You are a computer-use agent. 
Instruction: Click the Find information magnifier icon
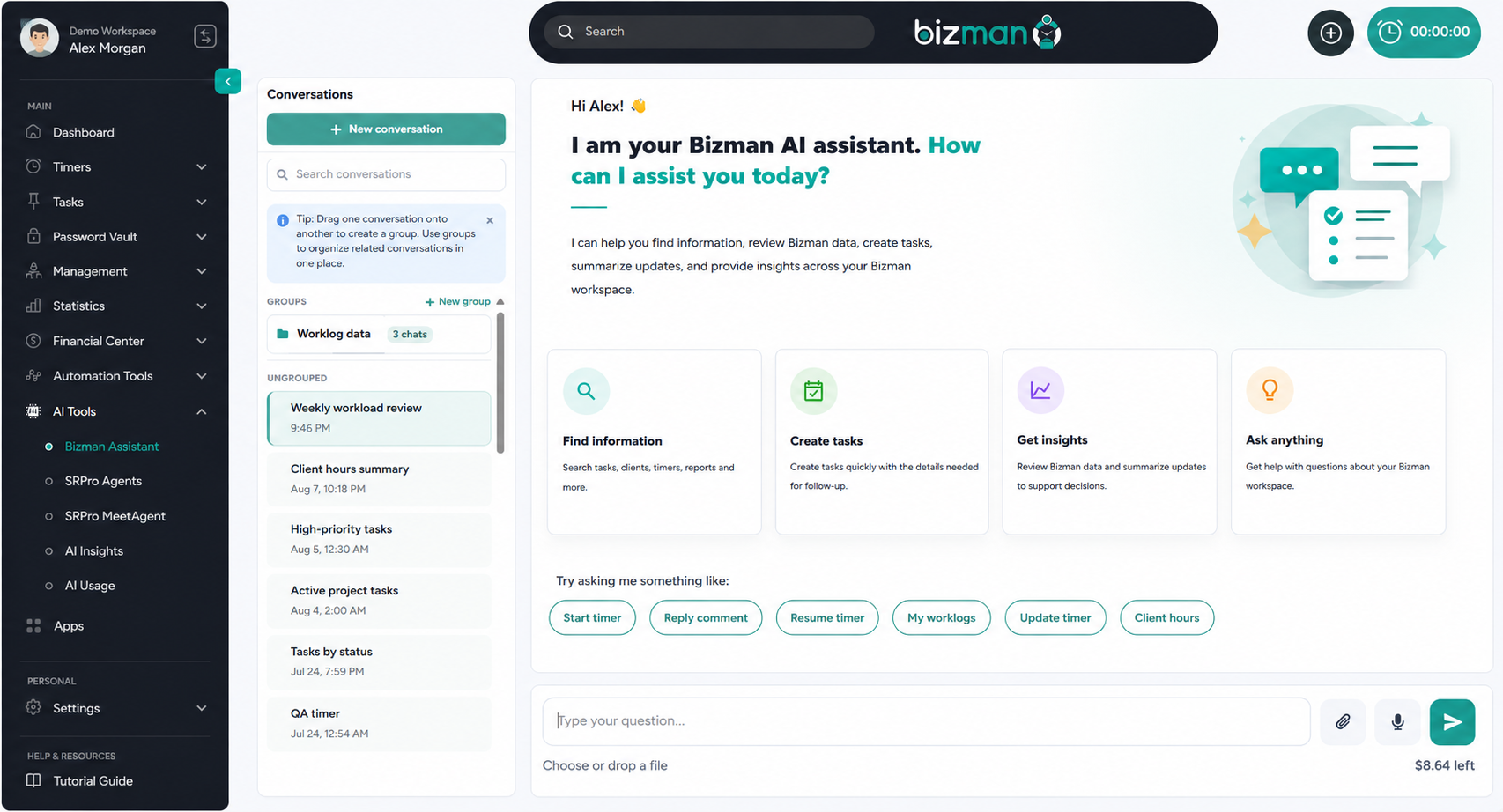586,390
